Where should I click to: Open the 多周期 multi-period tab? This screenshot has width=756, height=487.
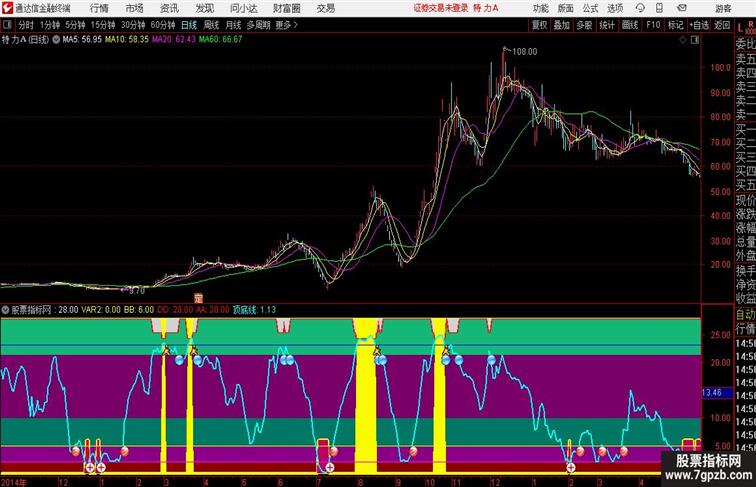(258, 25)
